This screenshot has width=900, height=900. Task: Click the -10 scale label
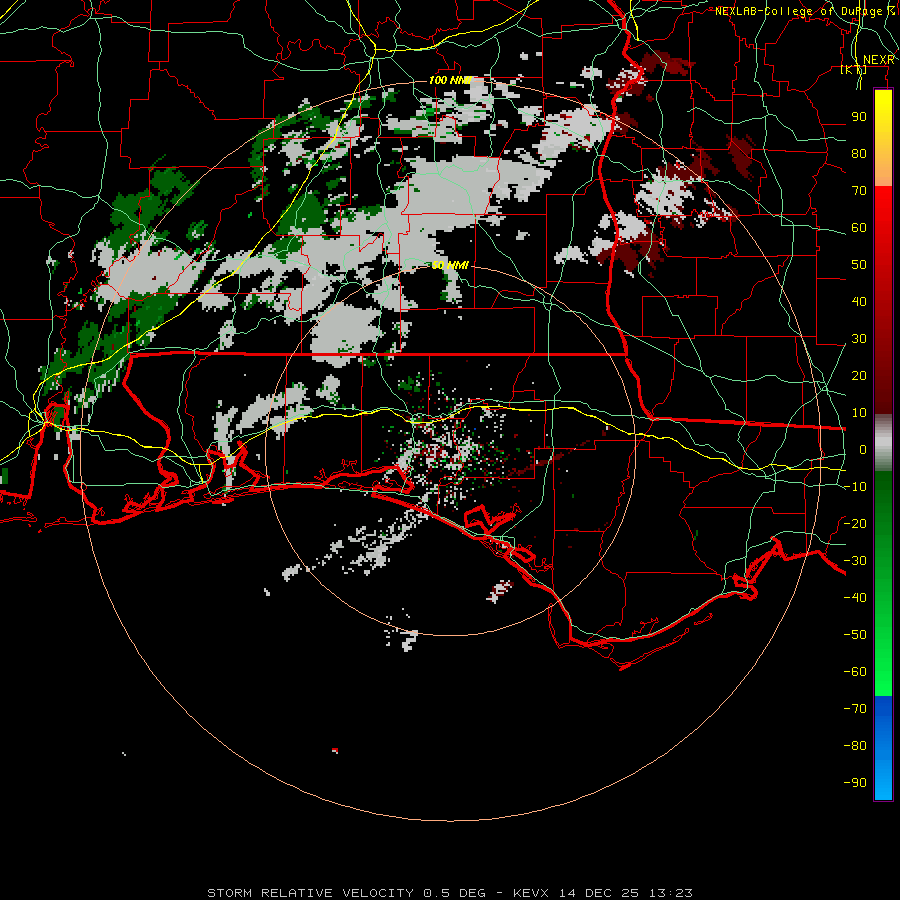coord(855,487)
